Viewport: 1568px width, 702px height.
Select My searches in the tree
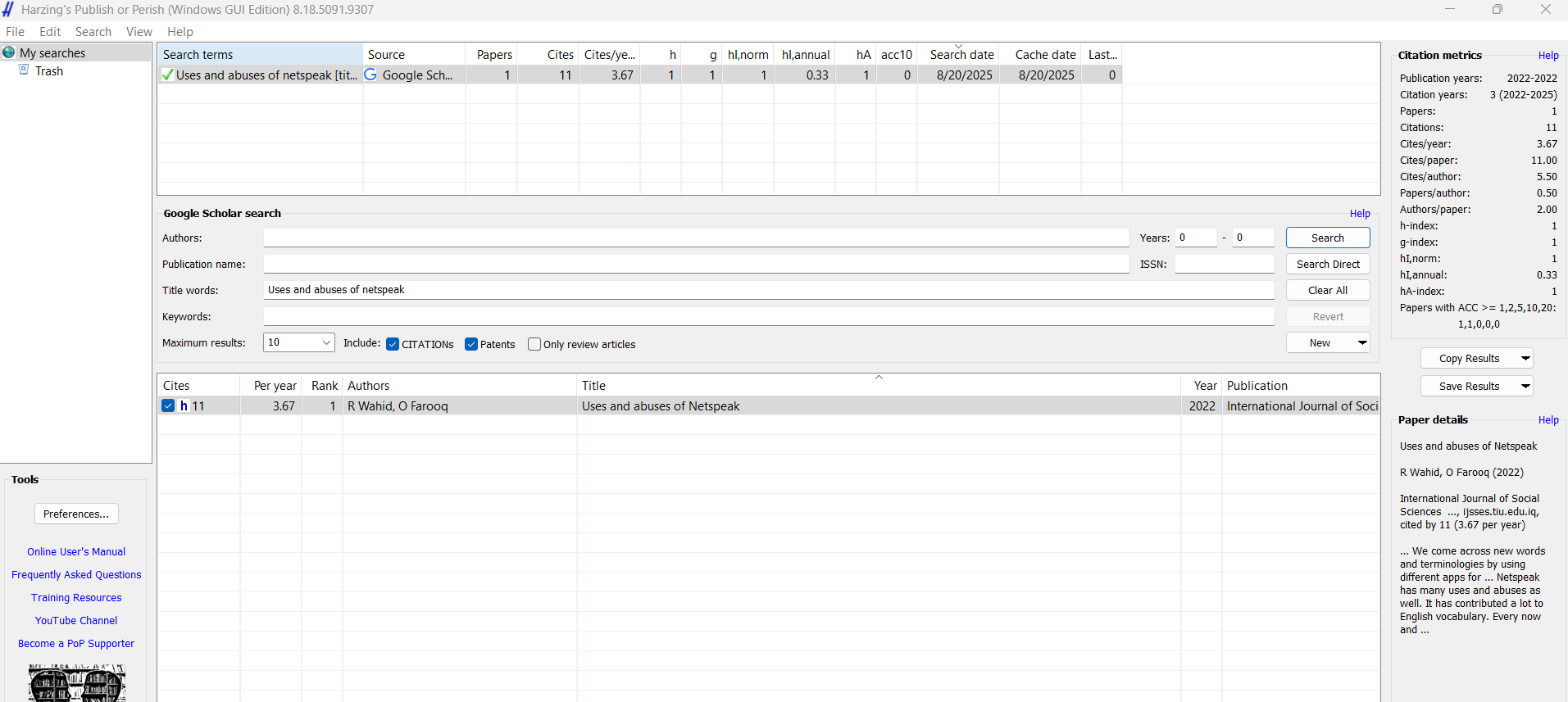coord(52,52)
